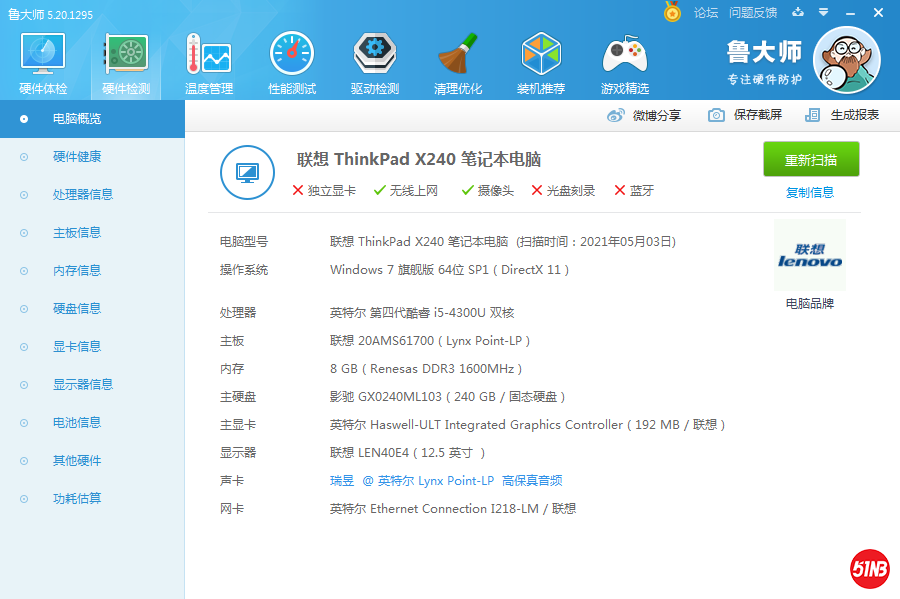Select 硬盘信息 in the left sidebar

pos(77,309)
